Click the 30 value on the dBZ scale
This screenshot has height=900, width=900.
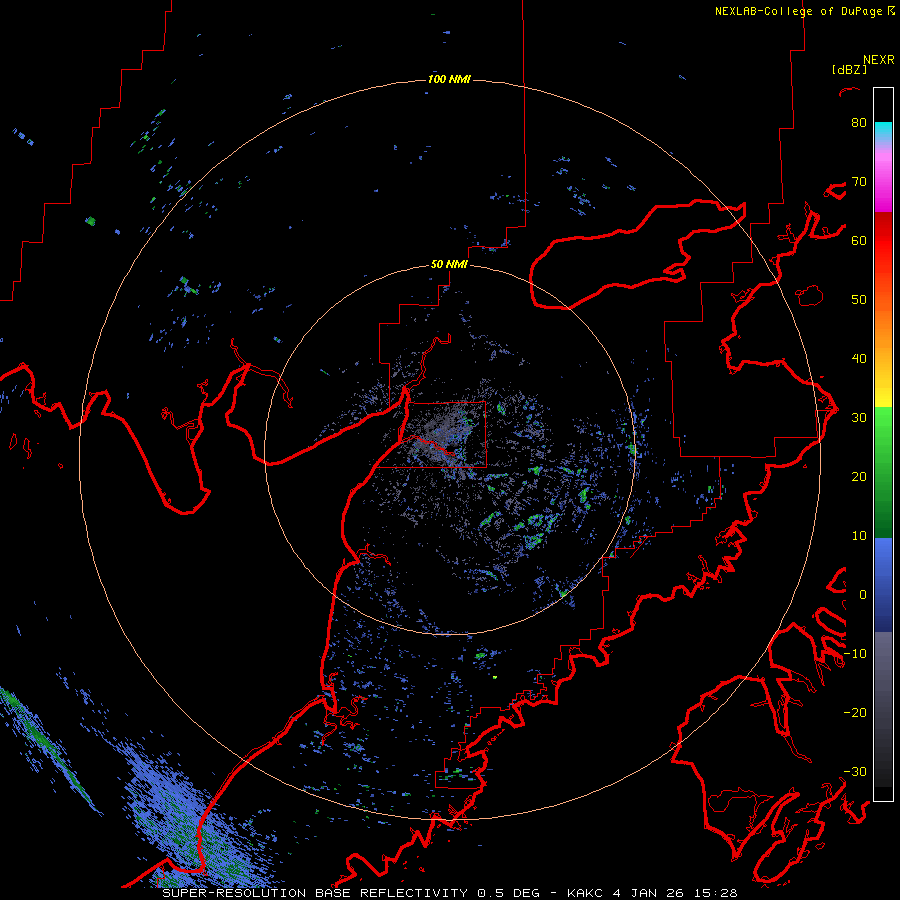point(859,418)
